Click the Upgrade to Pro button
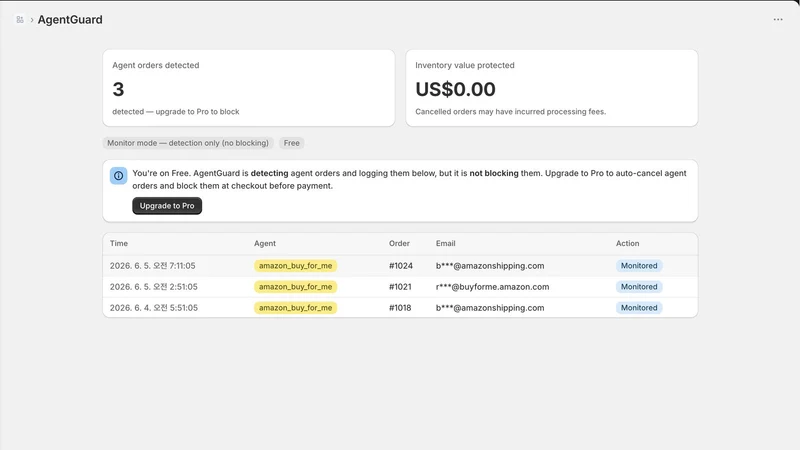Viewport: 800px width, 450px height. pos(167,206)
